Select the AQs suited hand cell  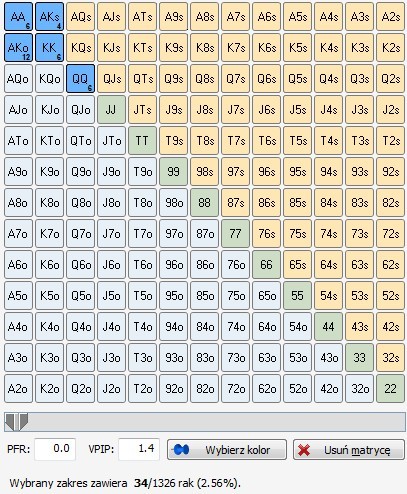pos(80,17)
